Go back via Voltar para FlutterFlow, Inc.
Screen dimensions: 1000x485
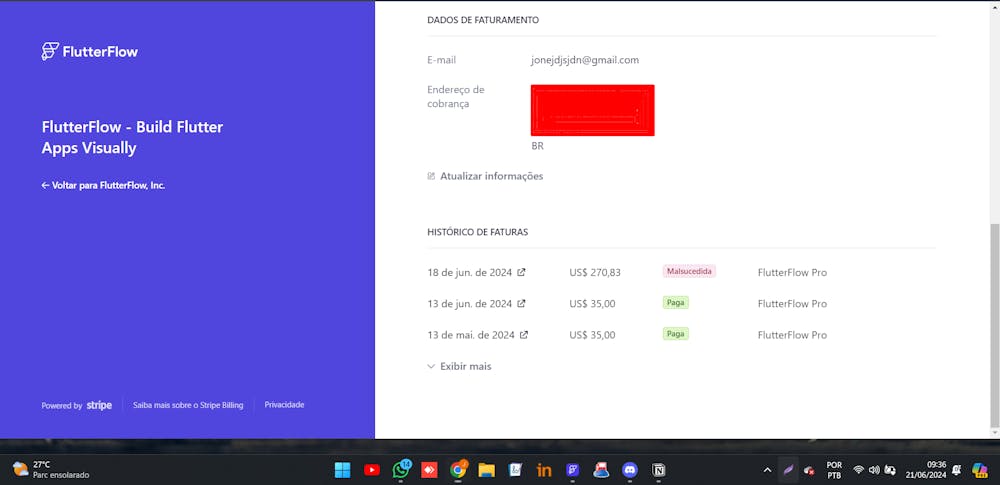click(103, 186)
